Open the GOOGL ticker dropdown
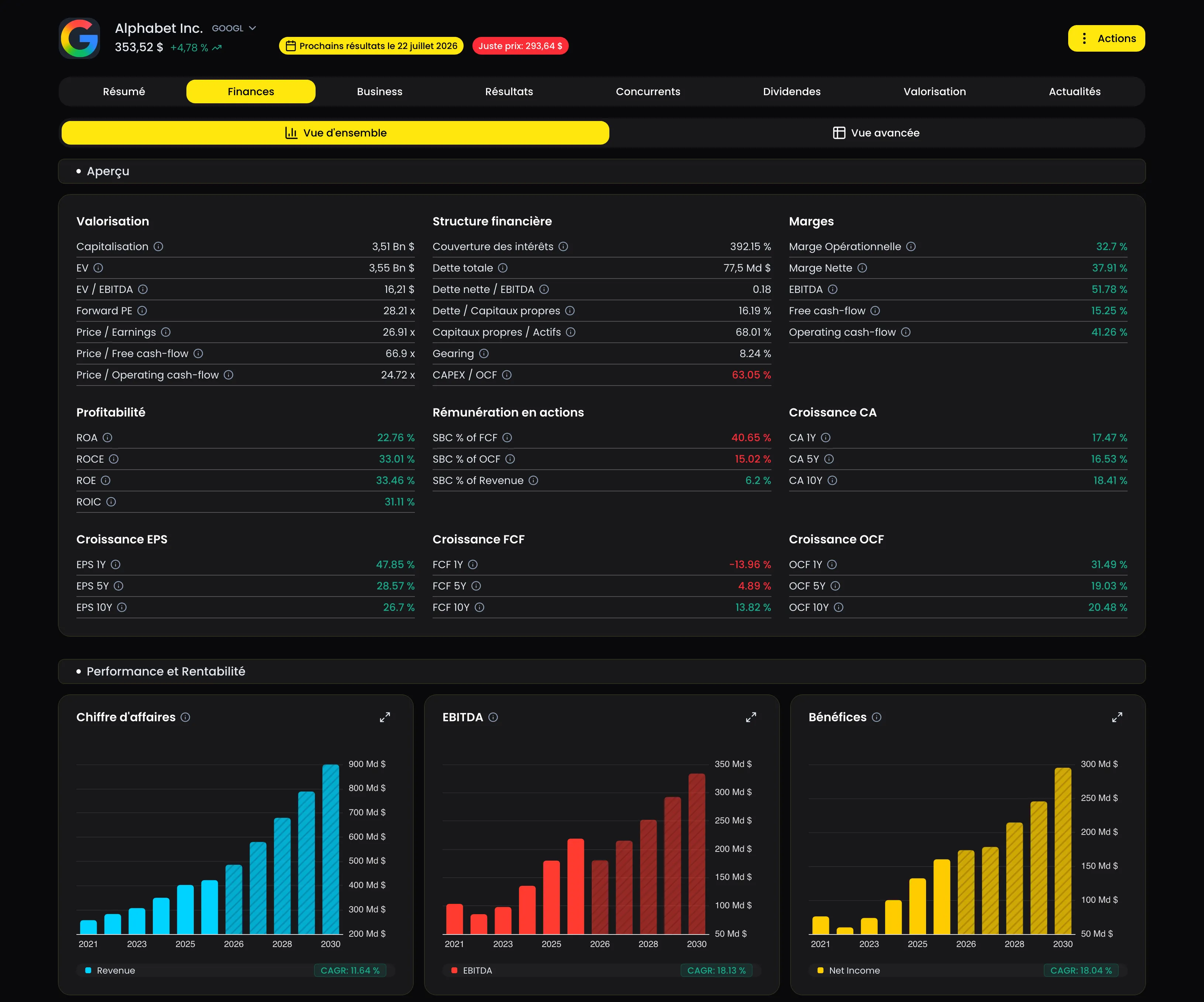The image size is (1204, 1002). [x=234, y=28]
